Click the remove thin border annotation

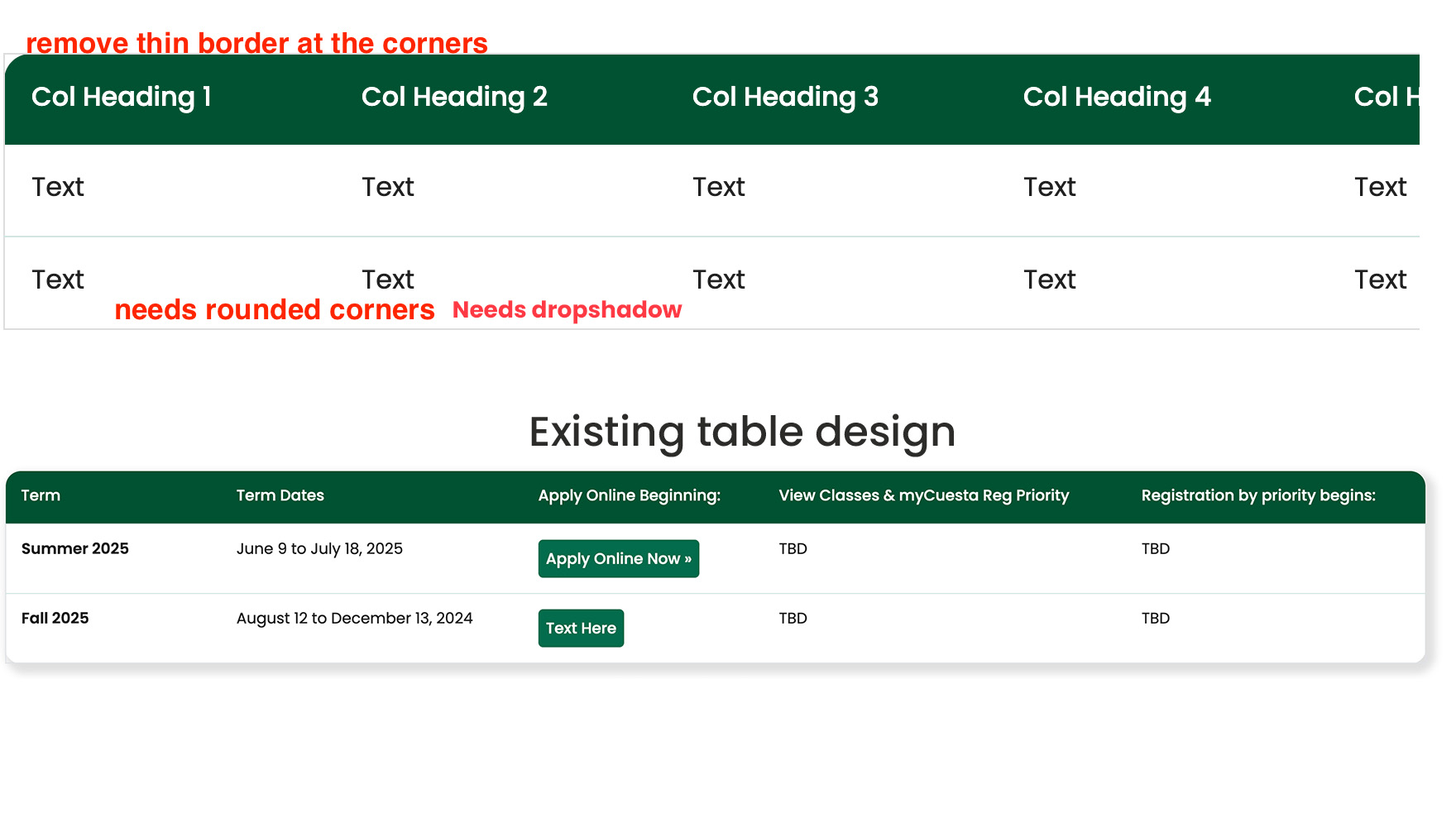[256, 43]
